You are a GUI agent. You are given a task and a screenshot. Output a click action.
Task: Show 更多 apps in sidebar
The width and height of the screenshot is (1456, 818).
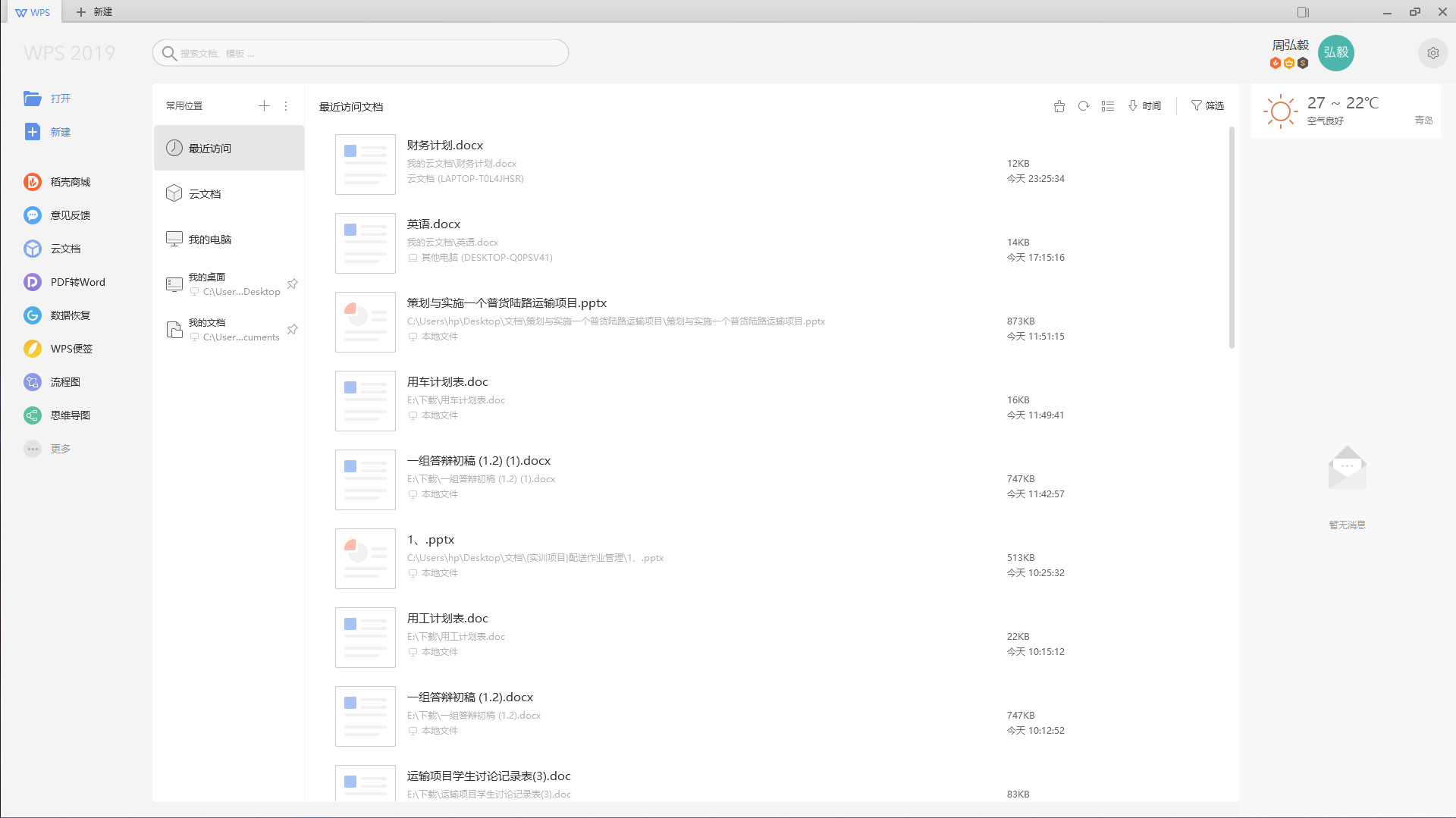47,449
